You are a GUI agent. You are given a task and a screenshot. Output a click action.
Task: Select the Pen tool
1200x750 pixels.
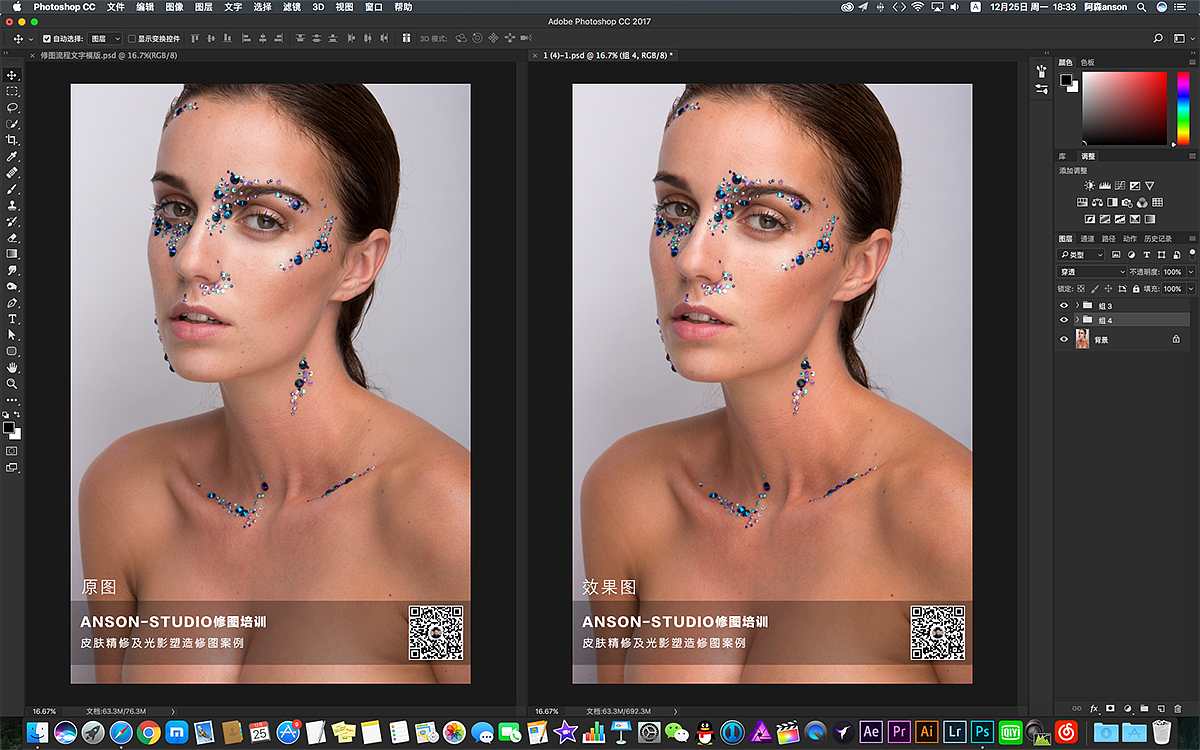coord(12,302)
